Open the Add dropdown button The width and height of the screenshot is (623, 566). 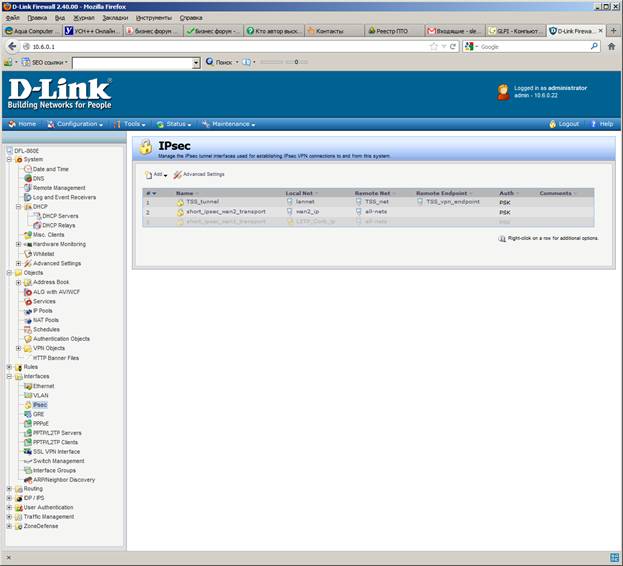(156, 175)
